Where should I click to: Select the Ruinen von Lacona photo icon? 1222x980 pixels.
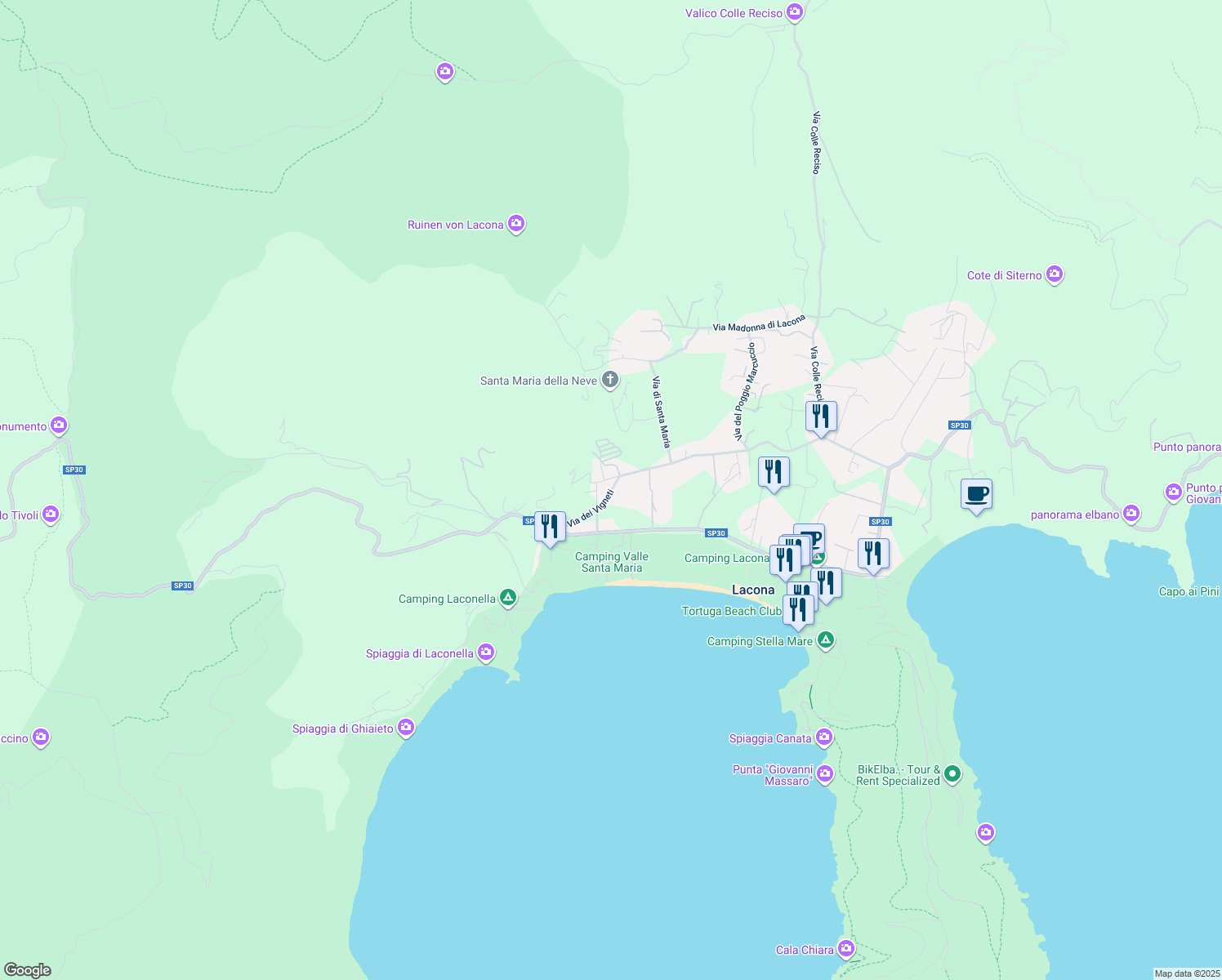point(515,223)
